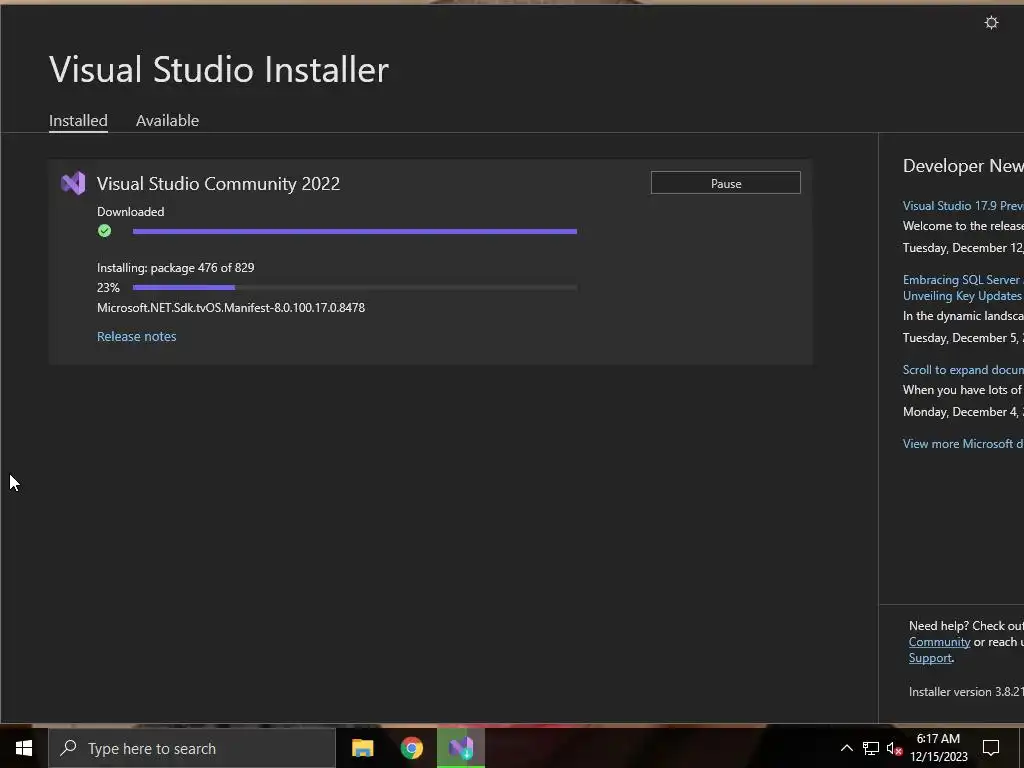Open Scroll to expand document news link
1024x768 pixels.
[x=963, y=370]
